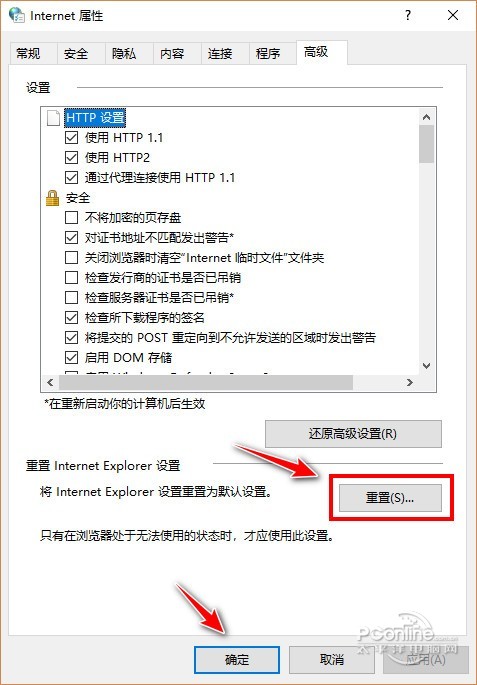The image size is (477, 685).
Task: Click the help question mark icon
Action: [x=408, y=15]
